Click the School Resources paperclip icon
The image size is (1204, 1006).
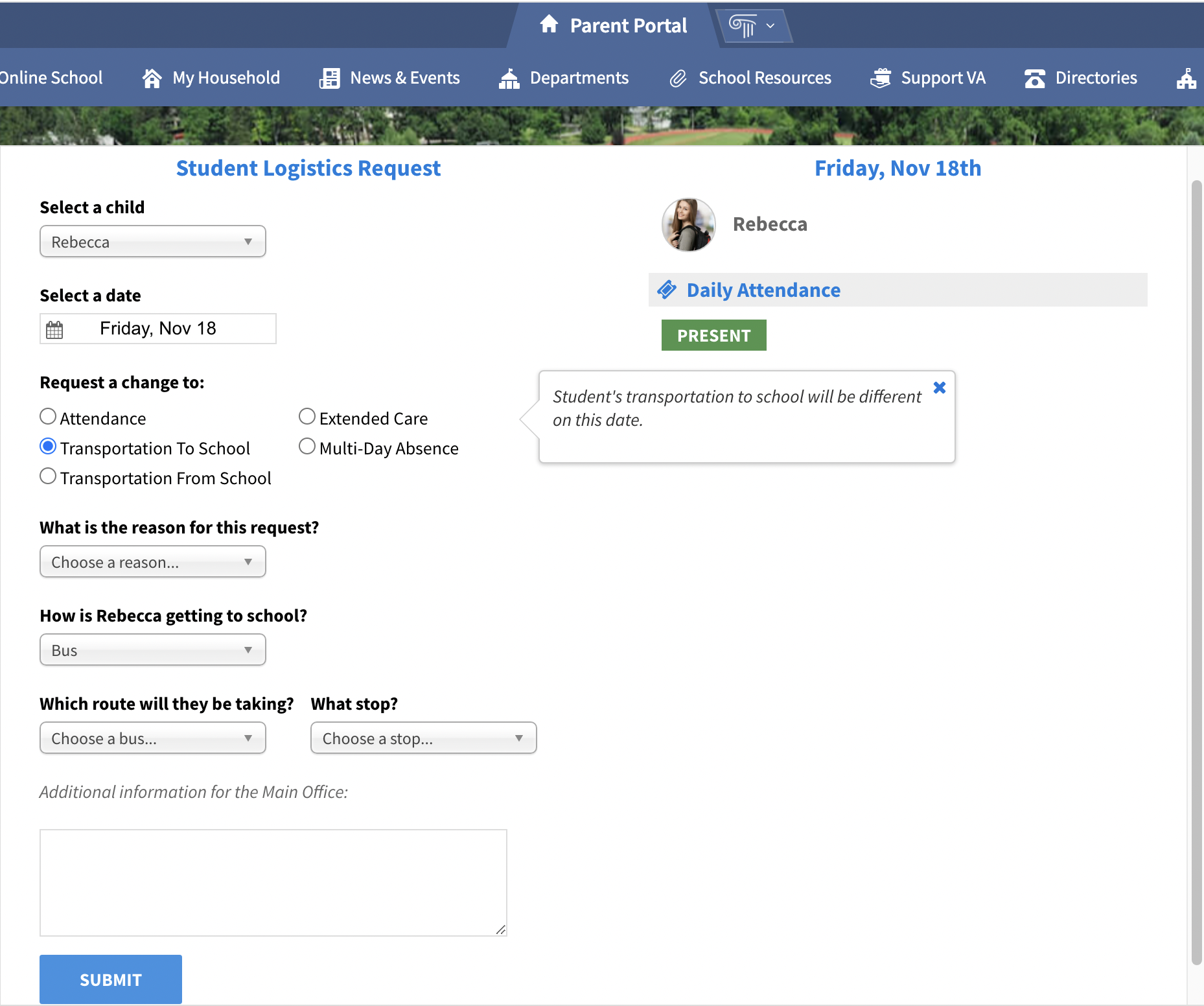pos(678,78)
